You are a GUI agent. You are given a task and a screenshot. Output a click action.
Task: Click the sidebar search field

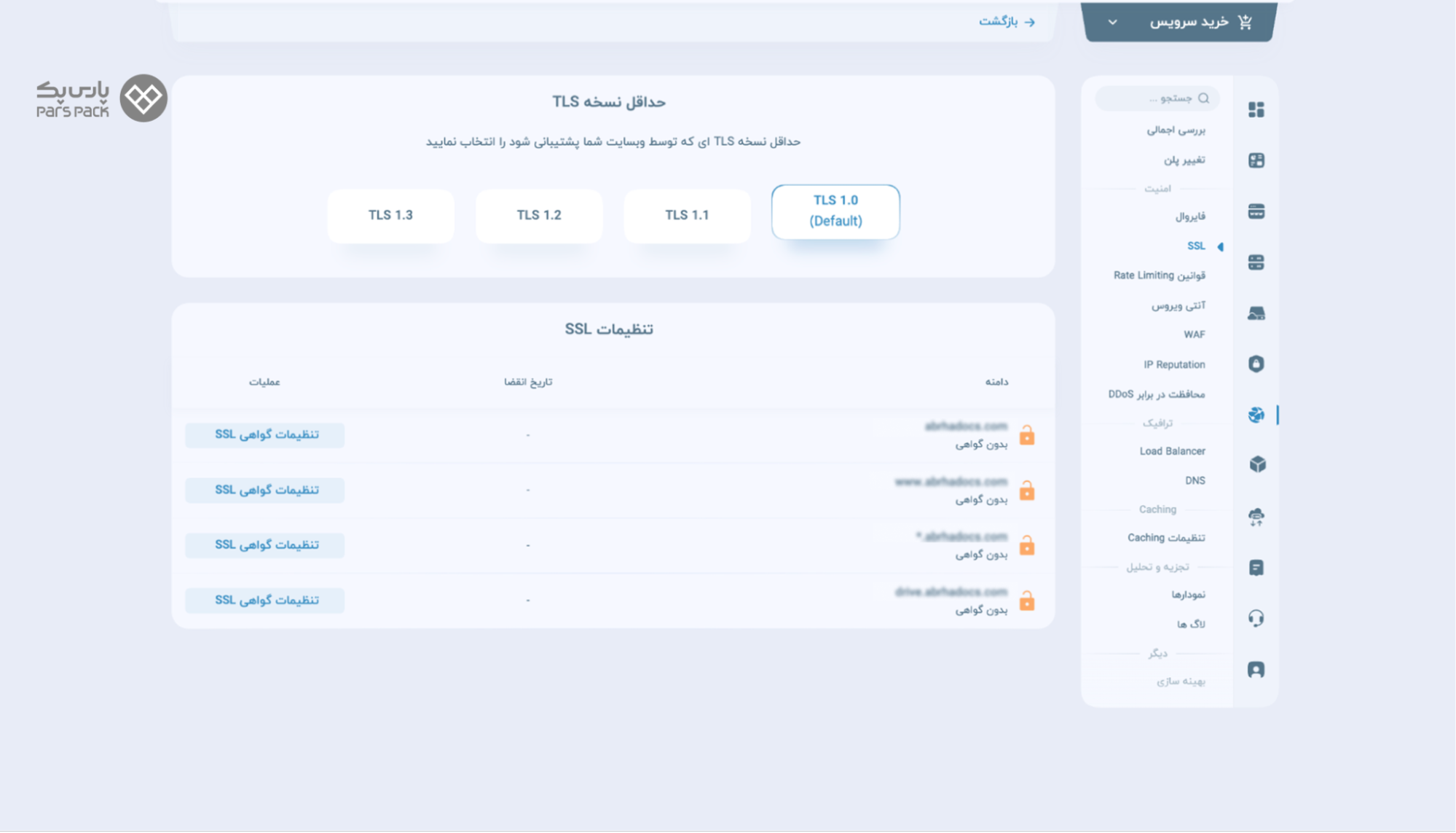coord(1158,98)
